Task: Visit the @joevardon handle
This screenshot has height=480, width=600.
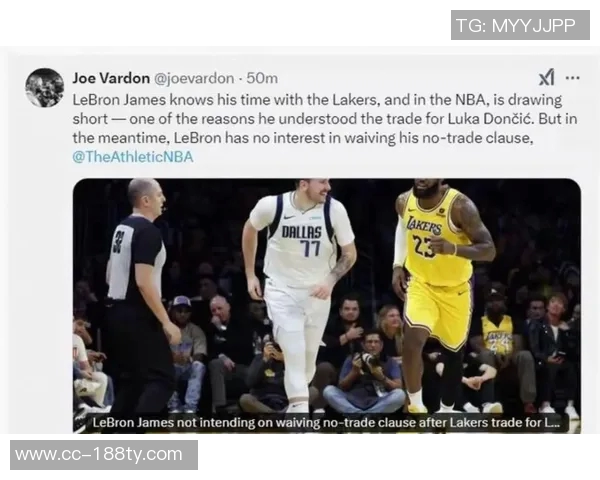Action: [194, 78]
